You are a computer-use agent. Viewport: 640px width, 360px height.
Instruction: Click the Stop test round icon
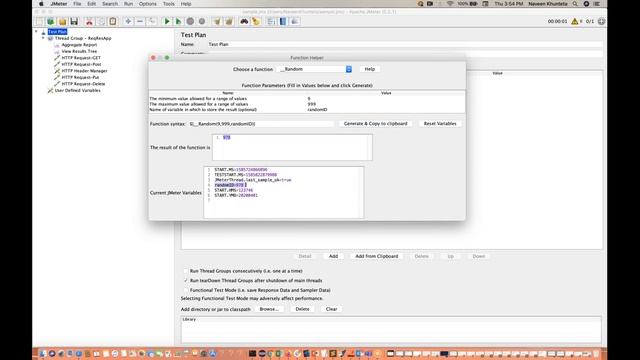coord(190,21)
